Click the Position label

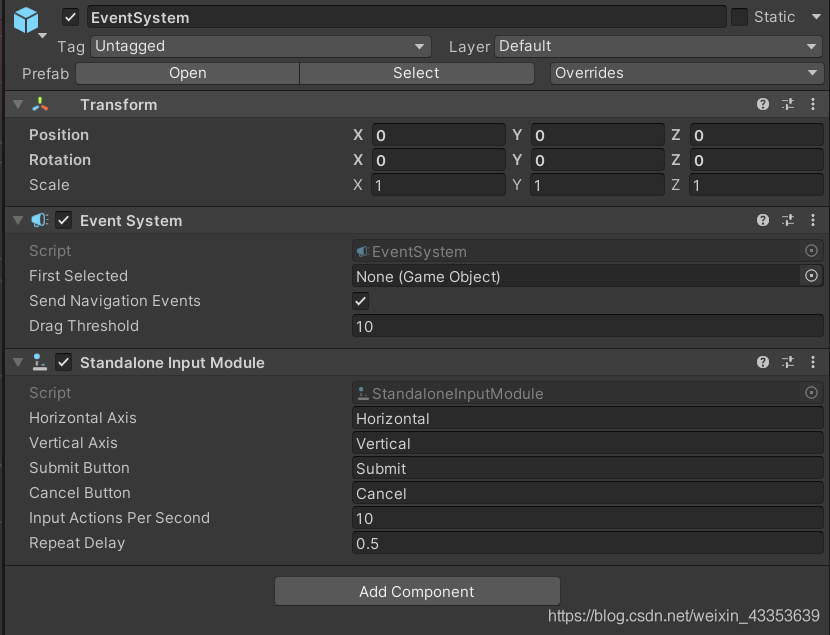tap(59, 135)
